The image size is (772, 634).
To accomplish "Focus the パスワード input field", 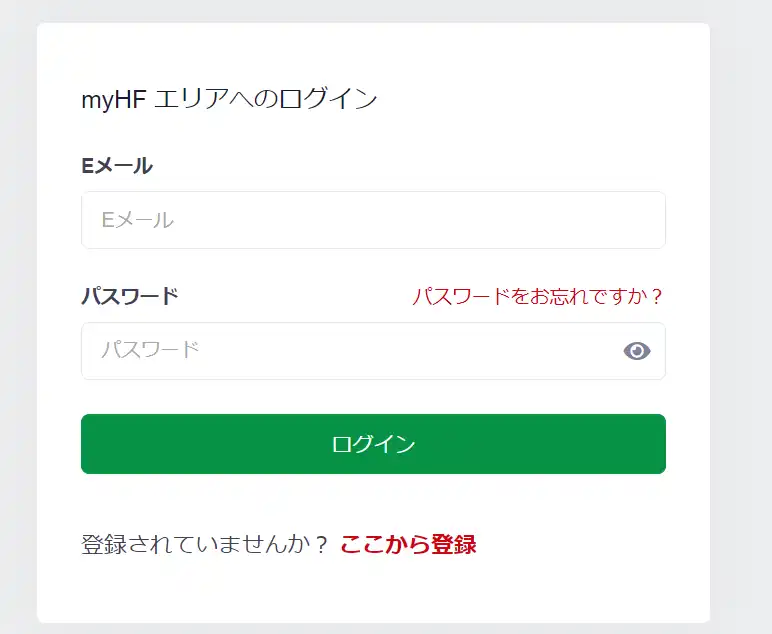I will click(x=350, y=351).
